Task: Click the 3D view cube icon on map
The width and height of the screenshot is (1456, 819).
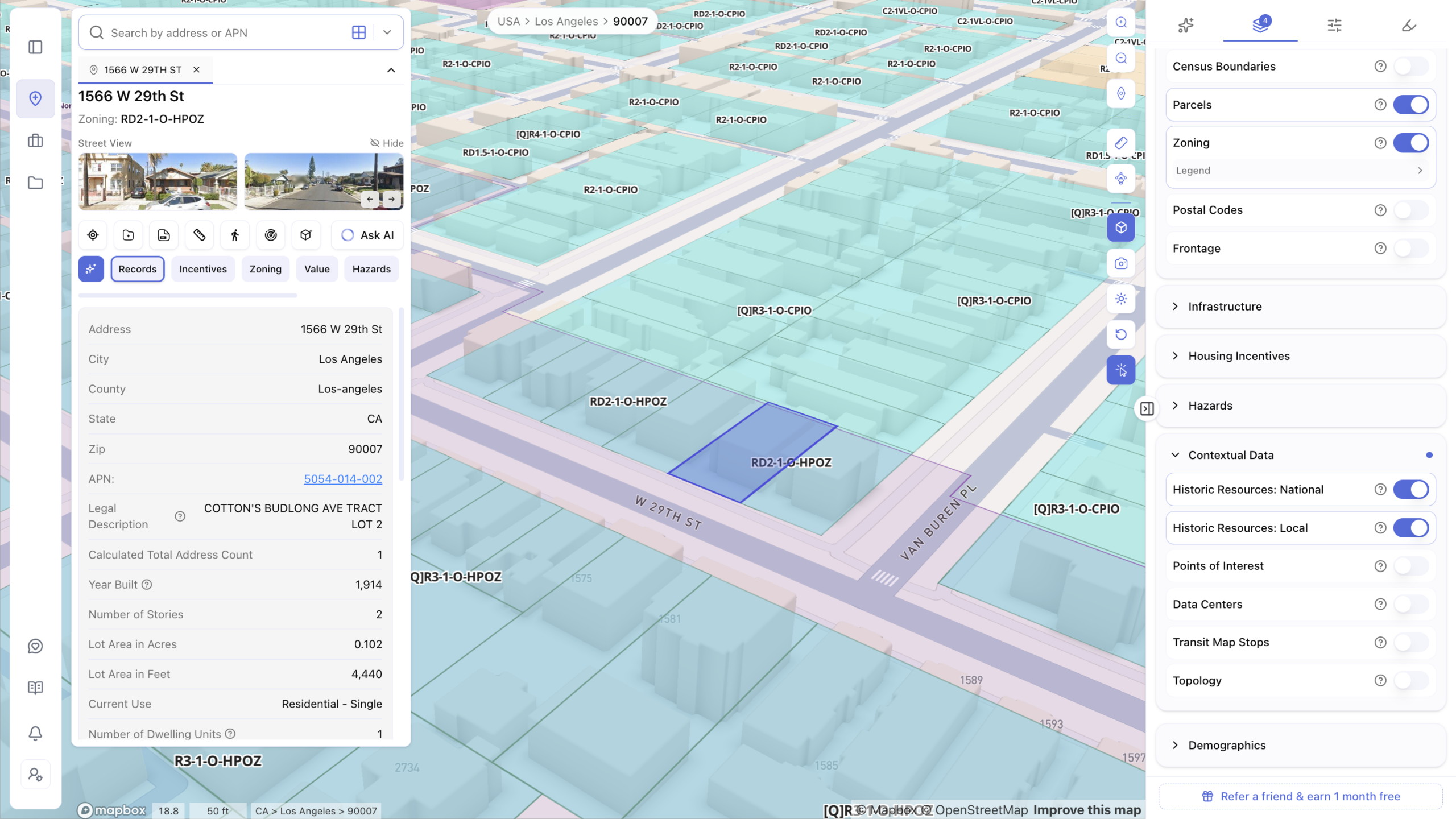Action: 1120,228
